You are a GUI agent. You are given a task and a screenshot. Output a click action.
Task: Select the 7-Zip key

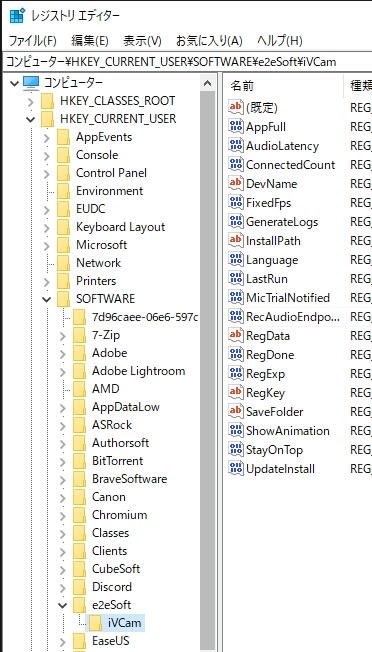coord(106,335)
